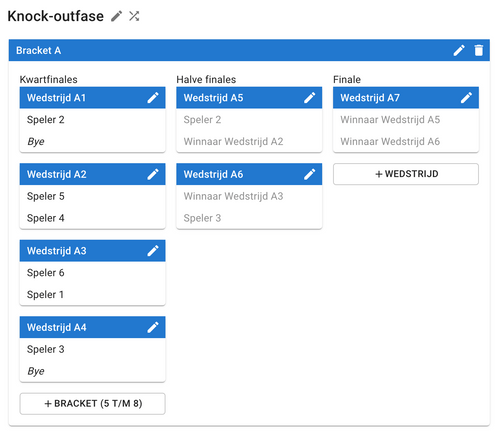Edit Wedstrijd A2 via pencil icon
This screenshot has width=500, height=435.
pos(153,174)
